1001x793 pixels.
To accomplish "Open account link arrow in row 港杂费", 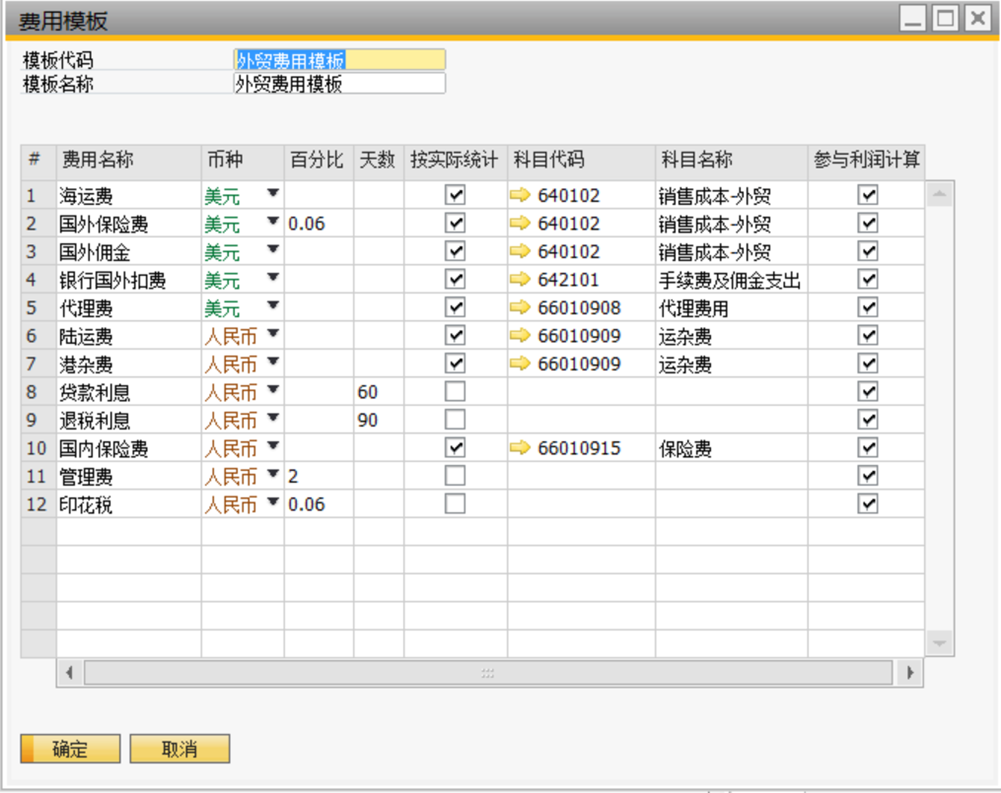I will point(520,363).
